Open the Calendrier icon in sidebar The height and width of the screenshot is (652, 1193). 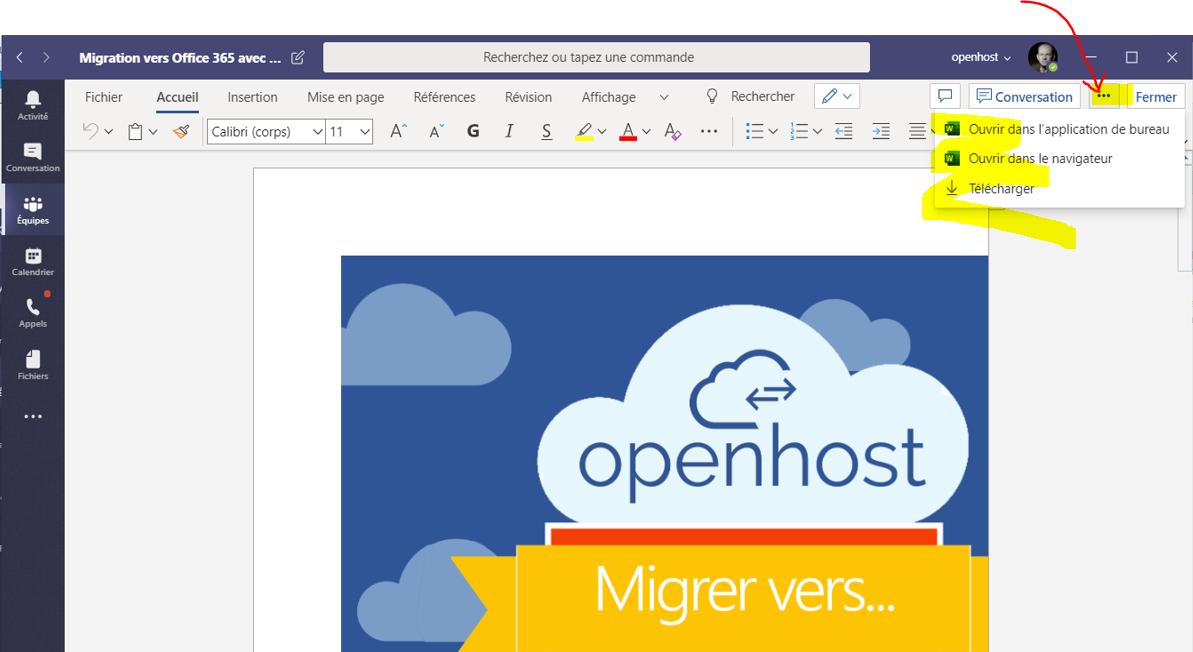32,262
